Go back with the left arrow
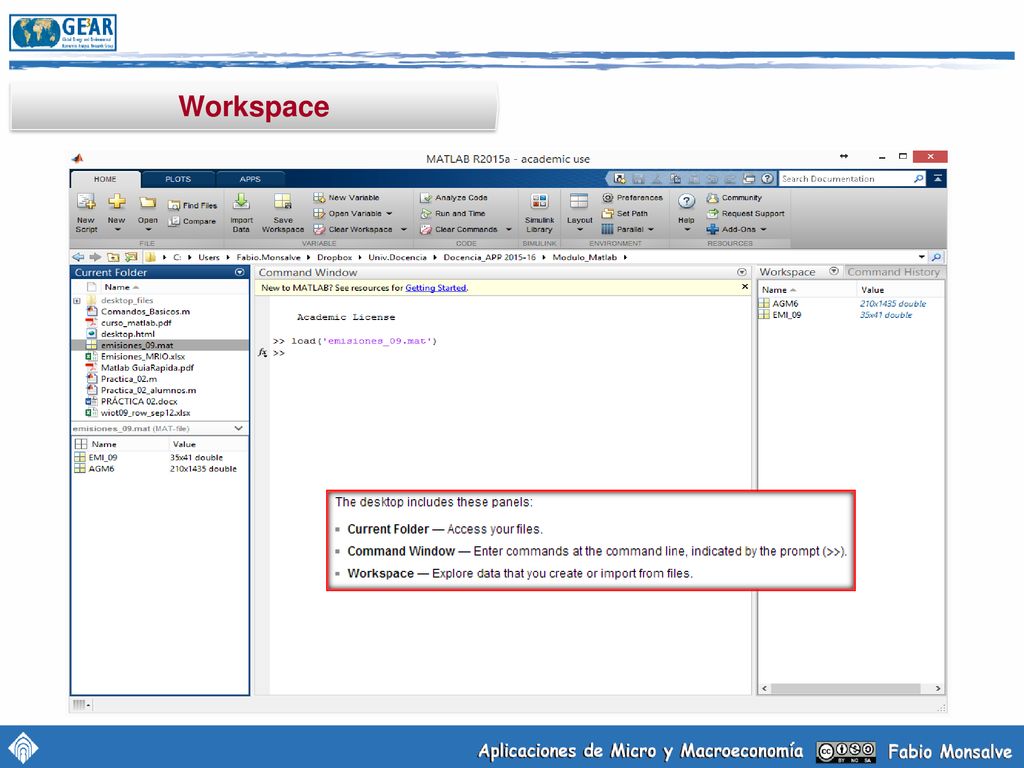The width and height of the screenshot is (1024, 768). [x=78, y=257]
